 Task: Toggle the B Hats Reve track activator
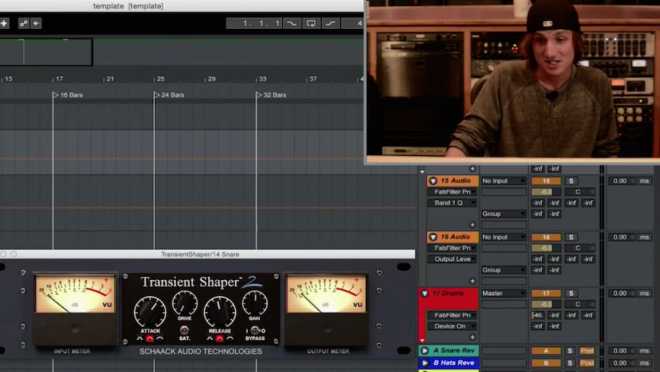546,363
